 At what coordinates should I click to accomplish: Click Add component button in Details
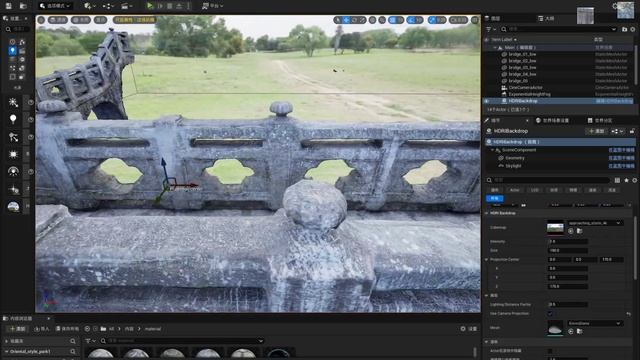(x=596, y=131)
